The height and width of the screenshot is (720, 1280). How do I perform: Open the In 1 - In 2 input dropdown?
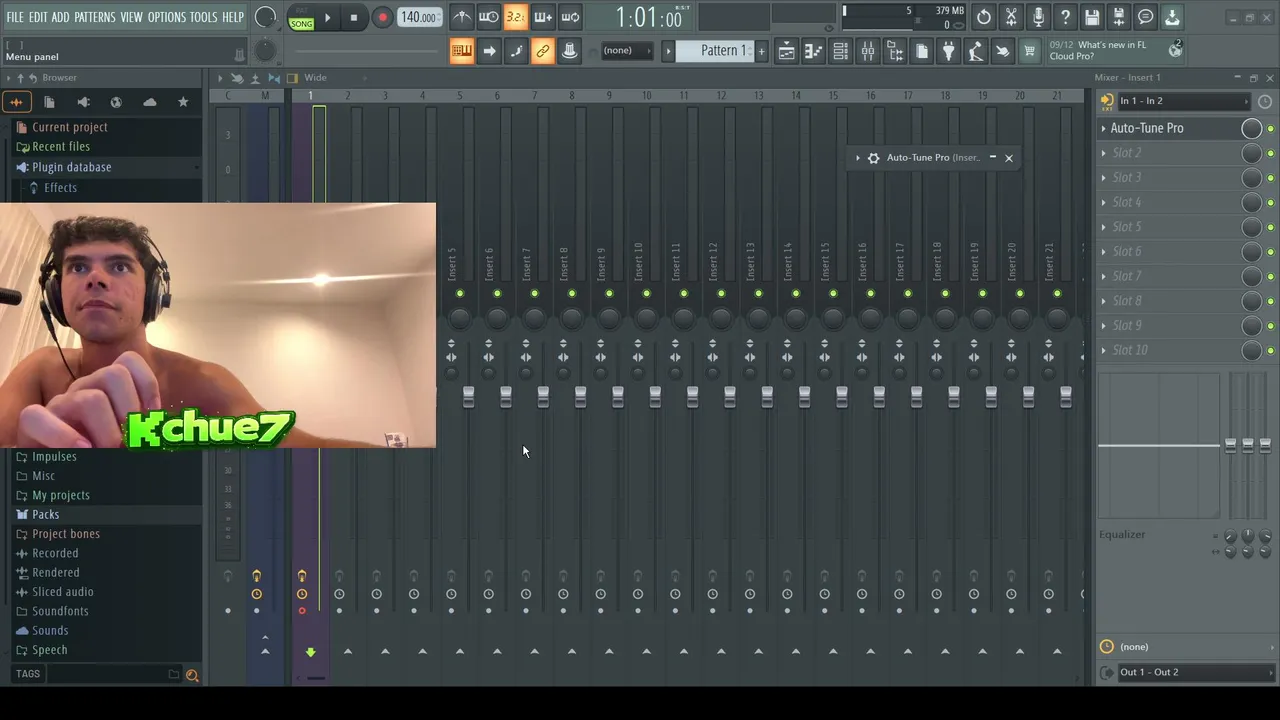[1183, 101]
